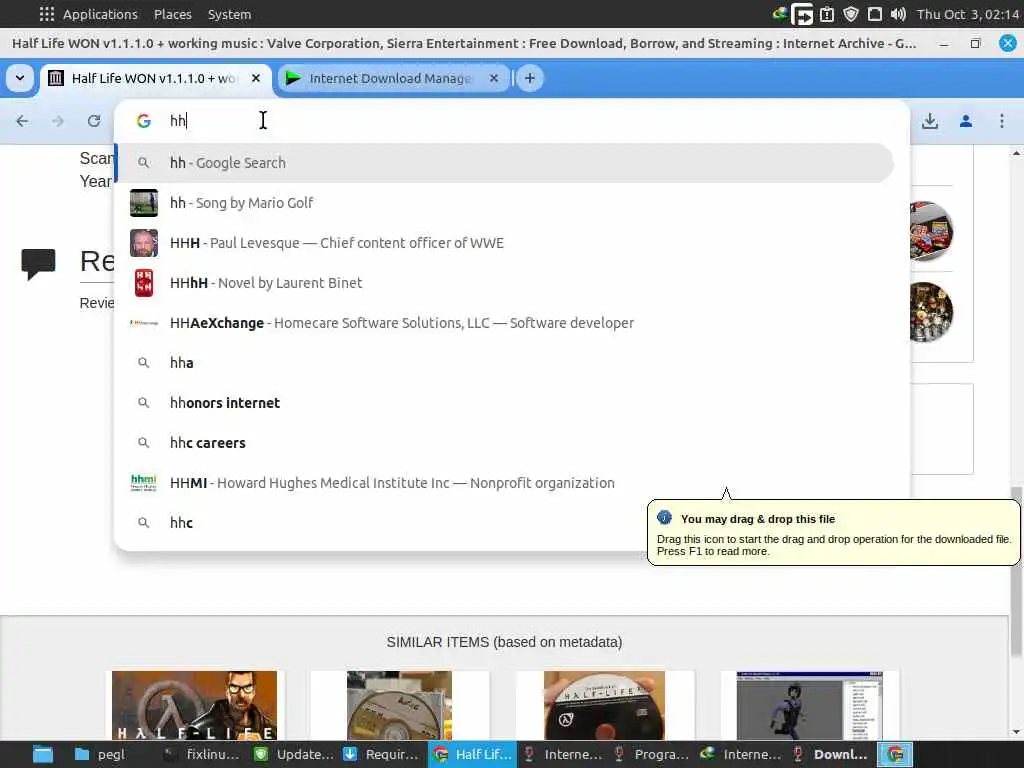
Task: Click the Paul Levesque portrait thumbnail
Action: coord(144,243)
